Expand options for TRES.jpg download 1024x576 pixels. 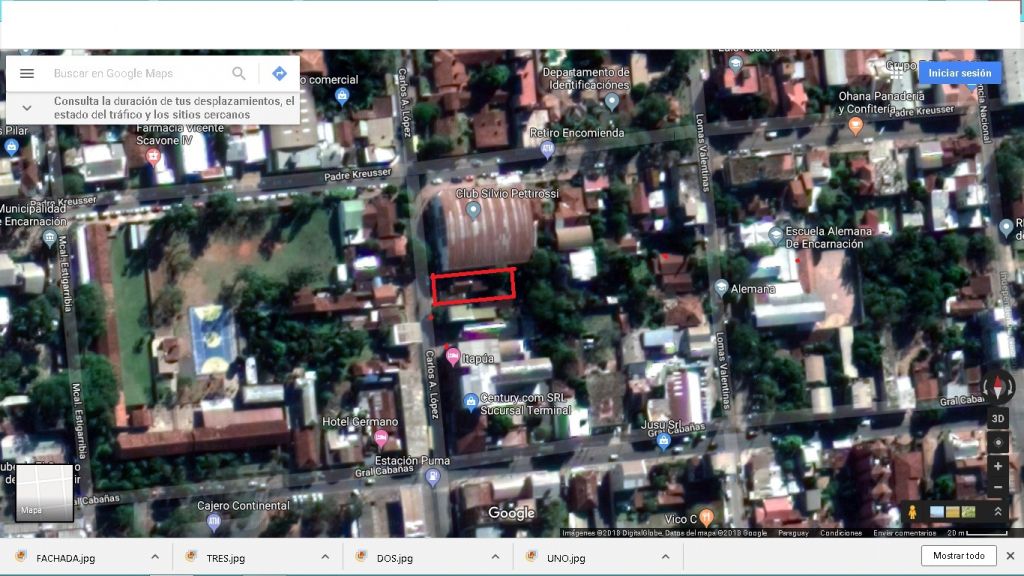point(325,557)
